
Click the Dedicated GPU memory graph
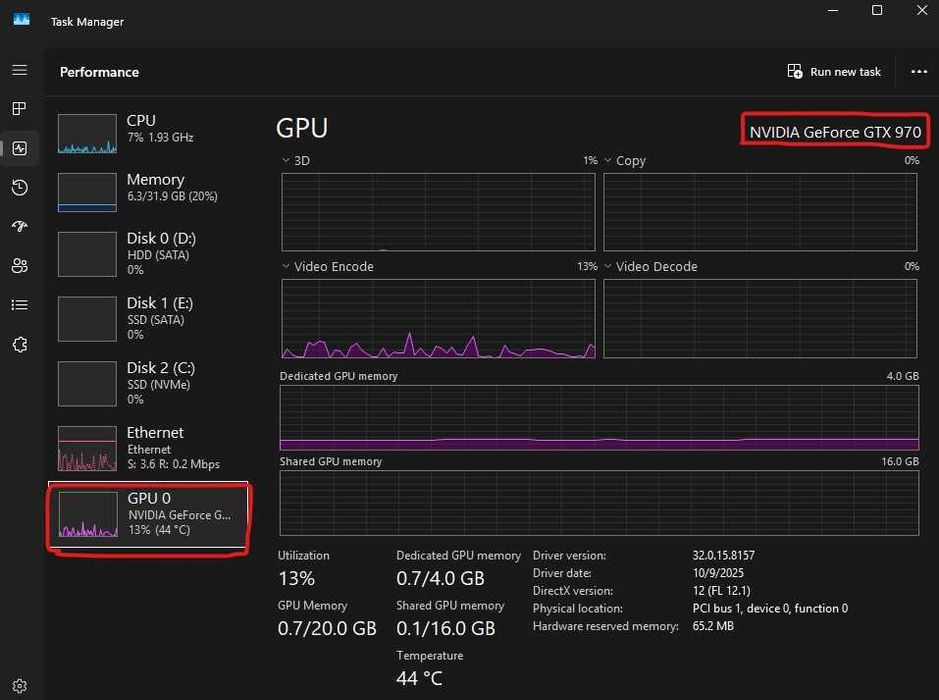[599, 417]
